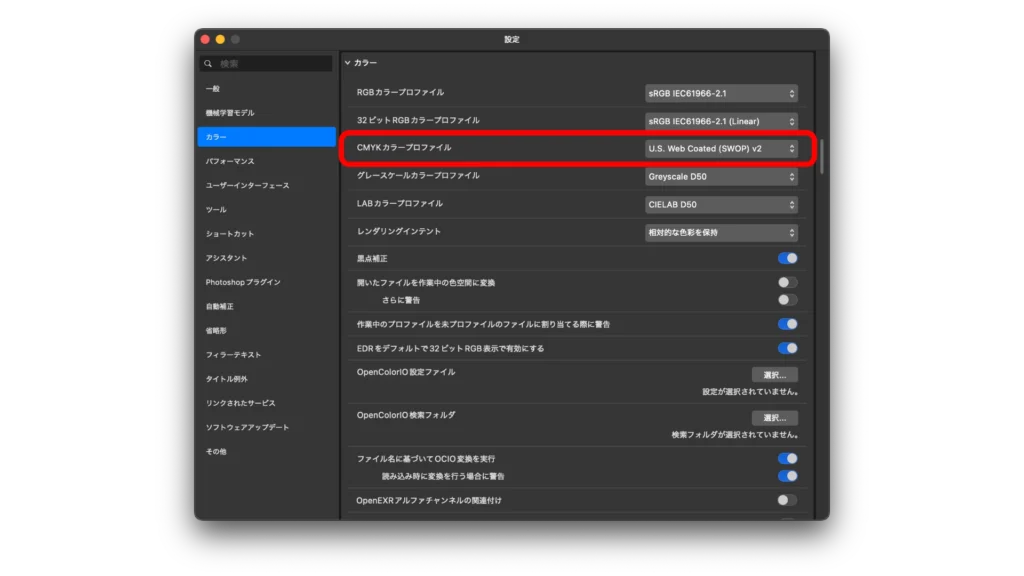Viewport: 1024px width, 576px height.
Task: Collapse the カラー section disclosure
Action: 347,62
